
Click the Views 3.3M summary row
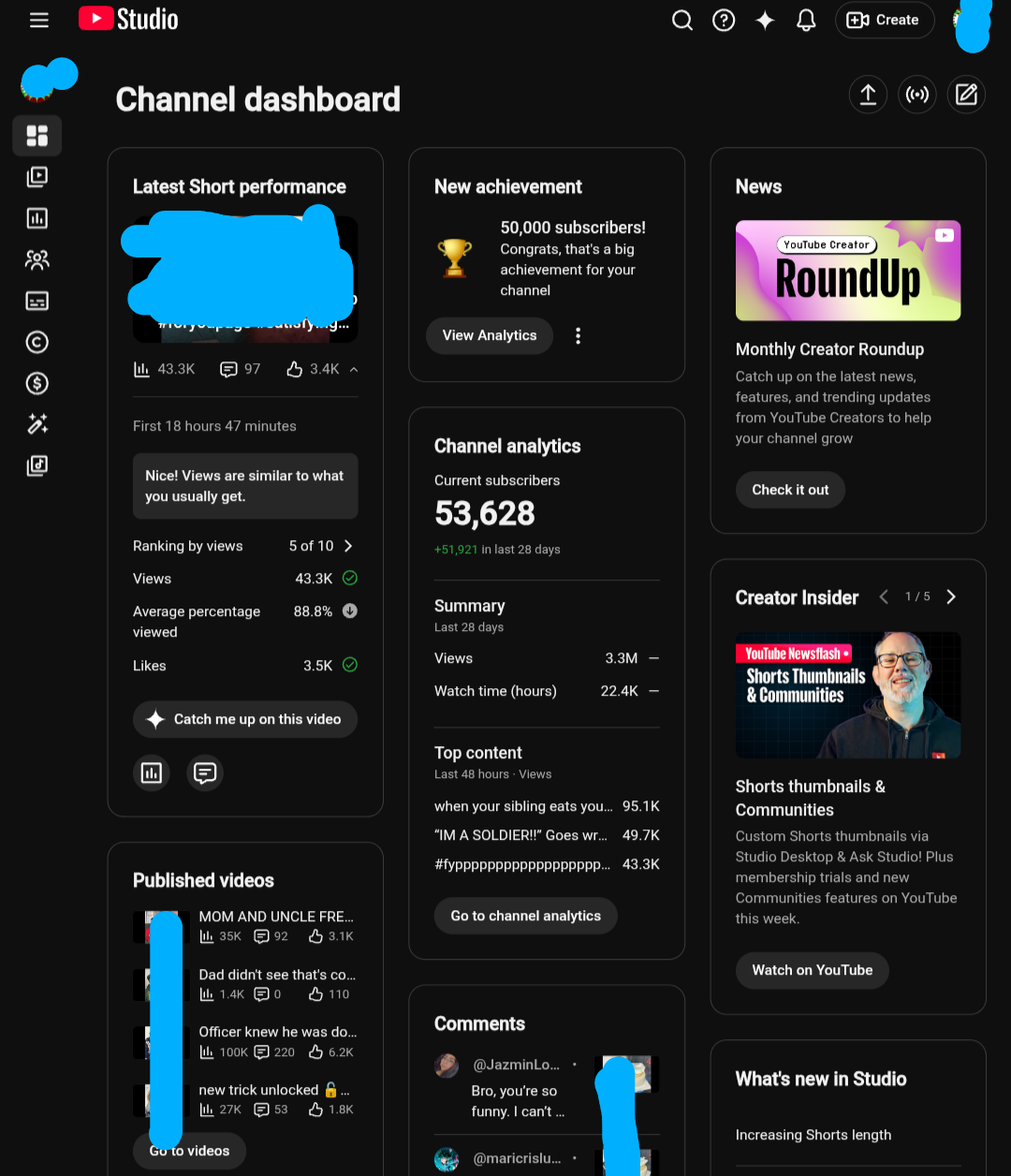pos(547,658)
